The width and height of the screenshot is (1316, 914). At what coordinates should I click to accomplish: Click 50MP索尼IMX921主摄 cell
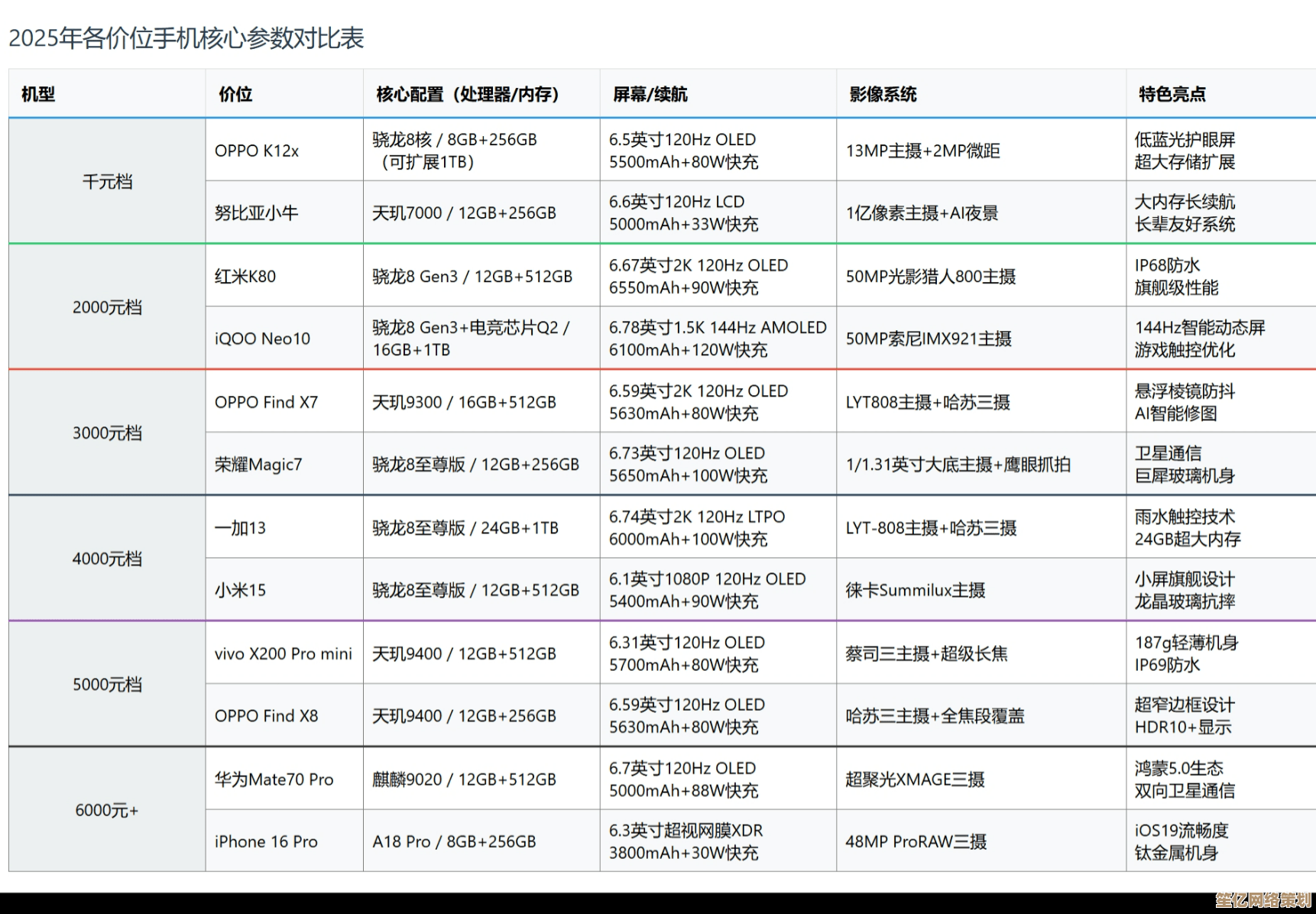981,338
